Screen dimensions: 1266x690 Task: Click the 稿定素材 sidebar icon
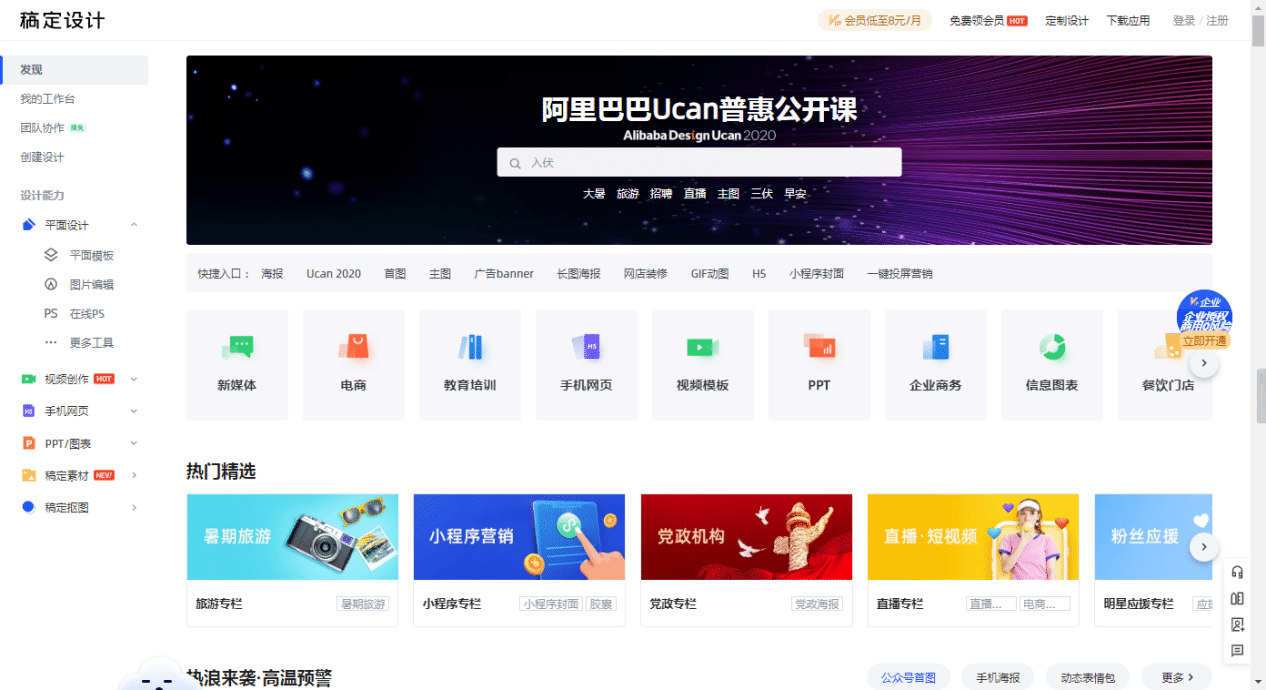[x=28, y=475]
